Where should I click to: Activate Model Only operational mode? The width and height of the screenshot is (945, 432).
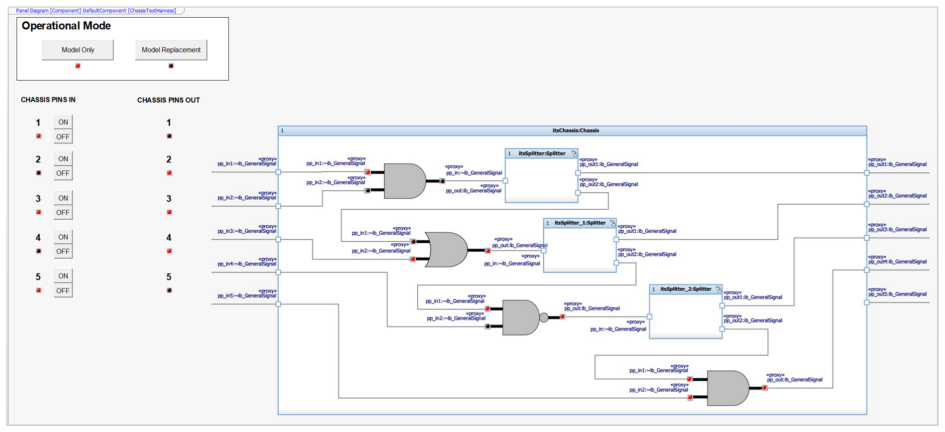78,50
